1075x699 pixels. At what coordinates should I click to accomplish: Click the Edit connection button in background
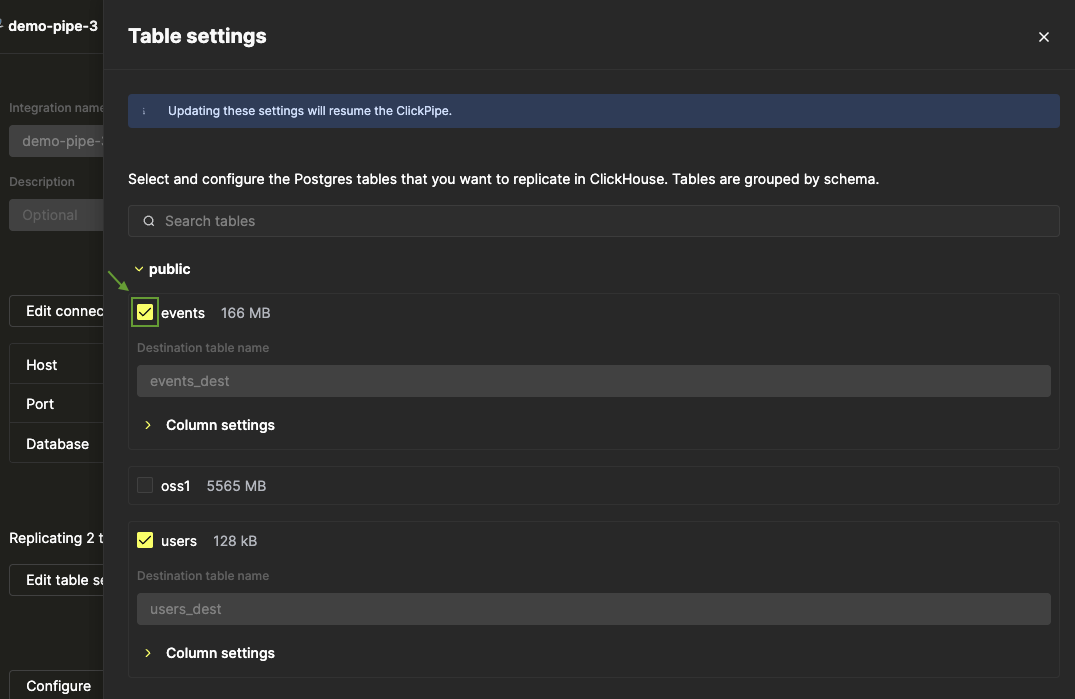click(56, 311)
